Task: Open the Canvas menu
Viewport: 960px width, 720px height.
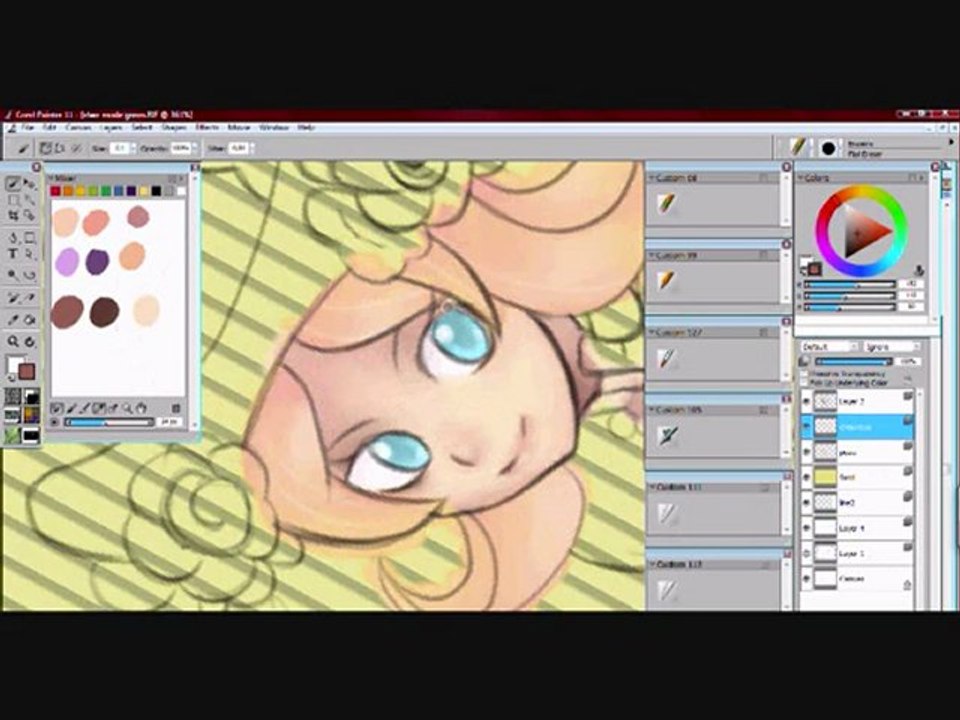Action: (x=78, y=128)
